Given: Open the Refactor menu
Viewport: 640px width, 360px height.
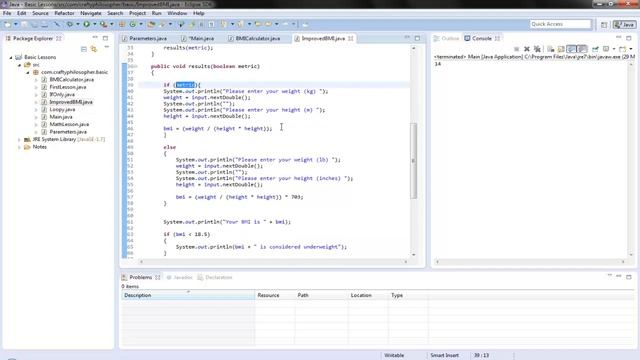Looking at the screenshot, I should [64, 13].
